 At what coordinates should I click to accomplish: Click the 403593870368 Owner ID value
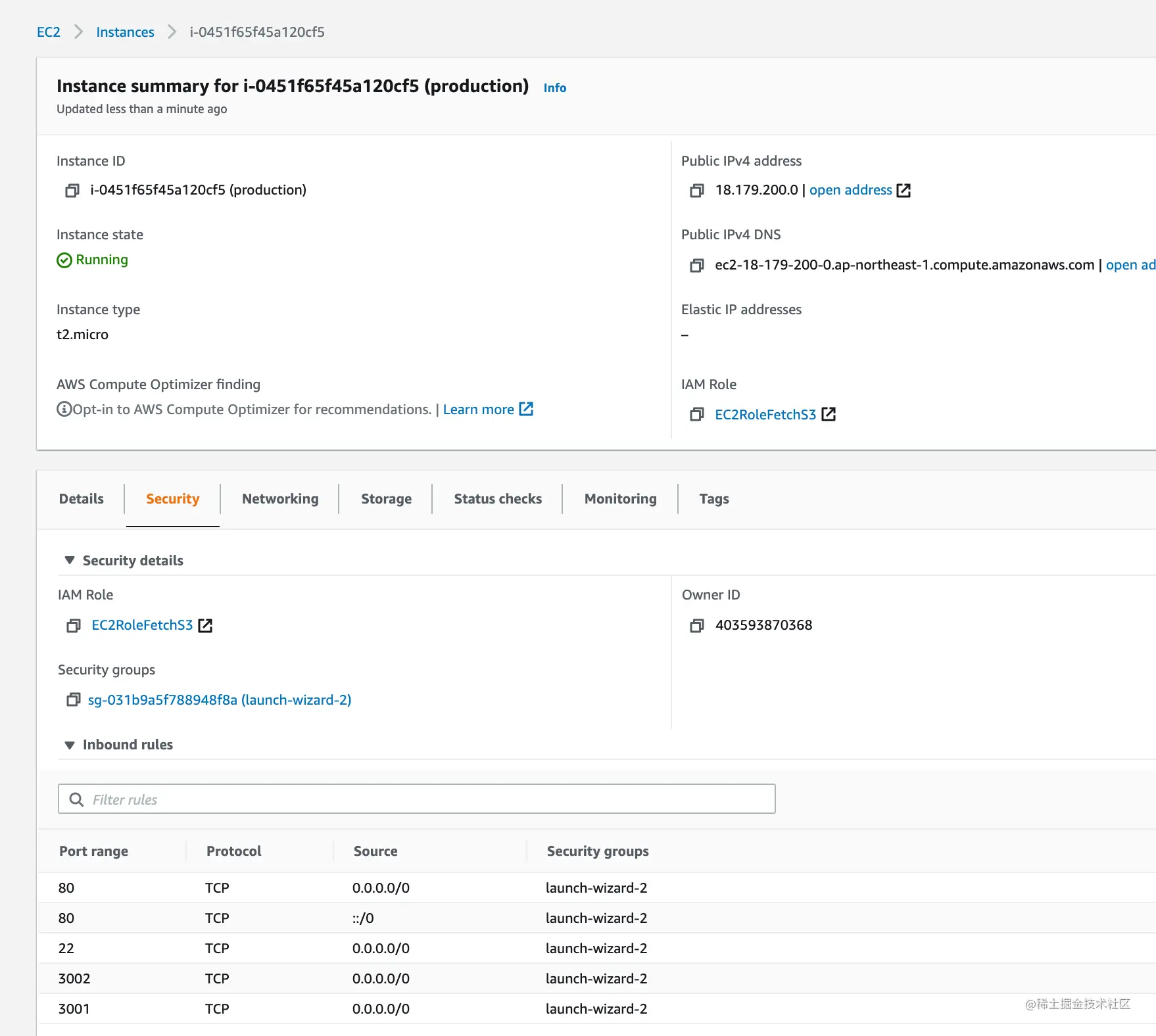click(x=763, y=625)
